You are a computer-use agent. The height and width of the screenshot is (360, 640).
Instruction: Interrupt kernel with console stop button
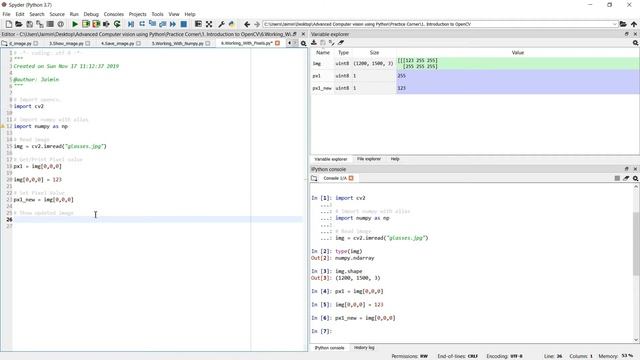[x=617, y=178]
